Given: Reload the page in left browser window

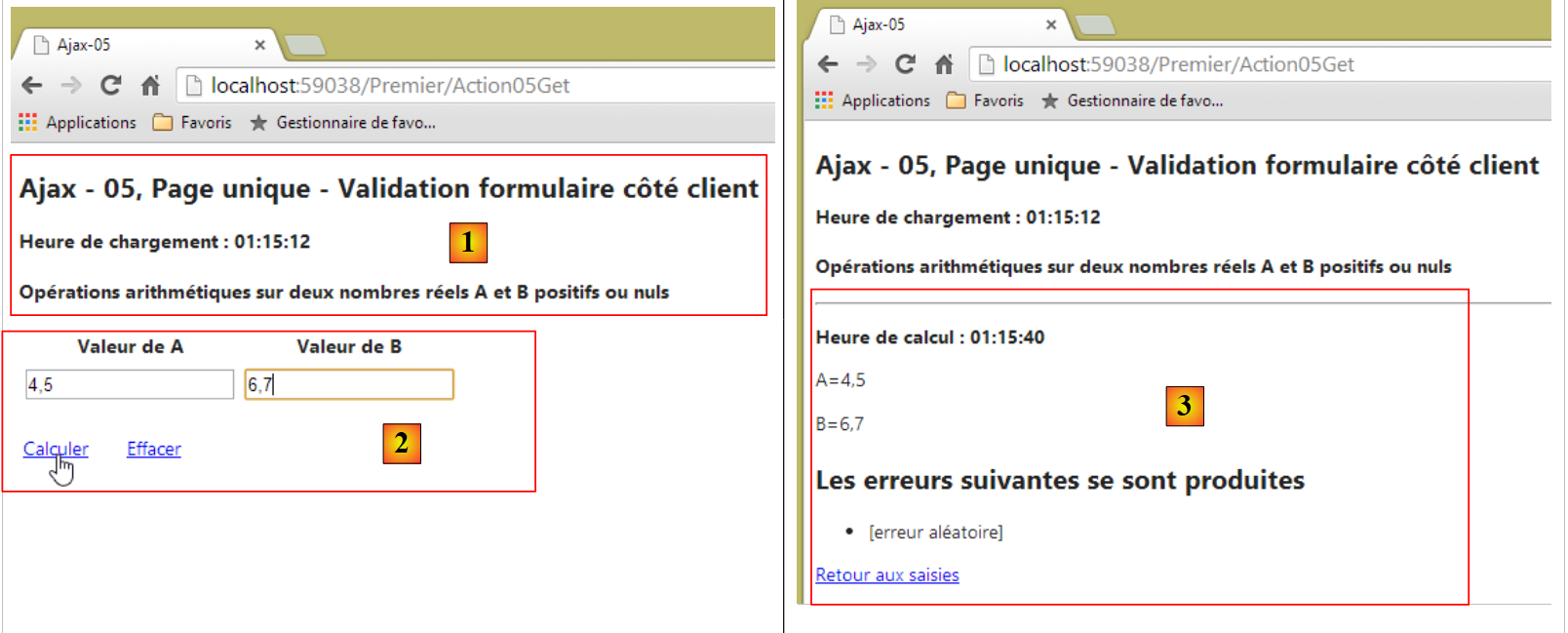Looking at the screenshot, I should pos(111,86).
